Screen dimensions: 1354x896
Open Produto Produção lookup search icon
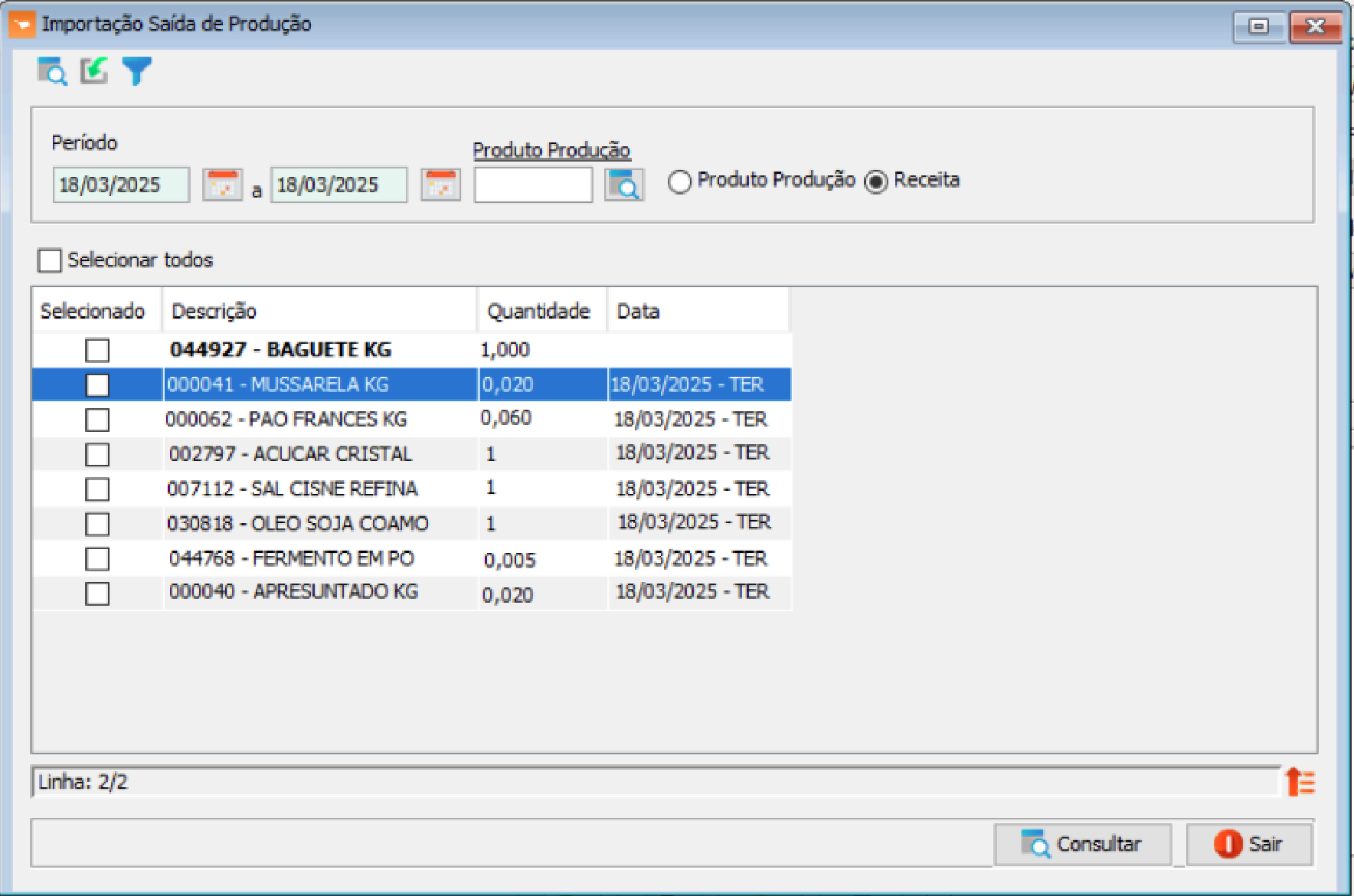(x=623, y=185)
